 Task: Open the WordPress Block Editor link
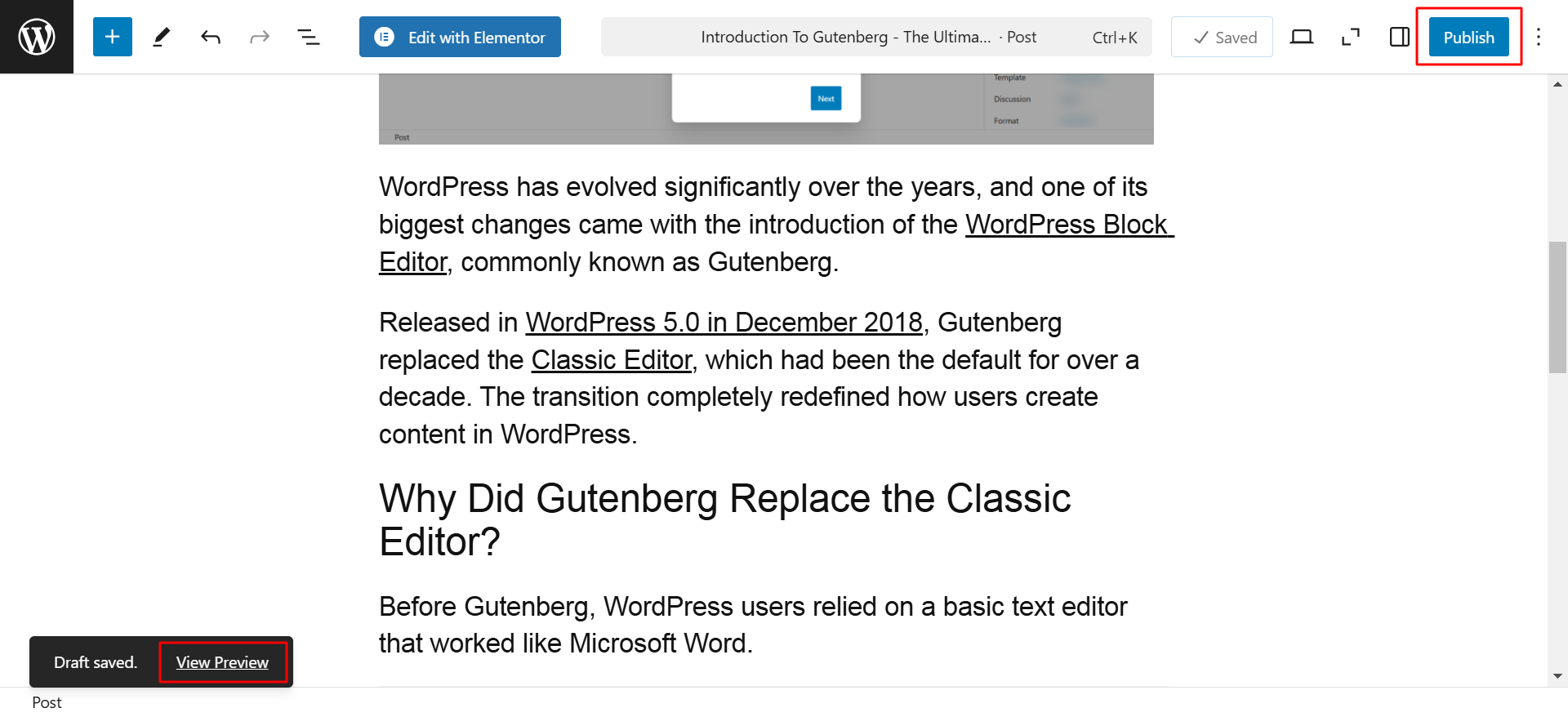[1070, 225]
